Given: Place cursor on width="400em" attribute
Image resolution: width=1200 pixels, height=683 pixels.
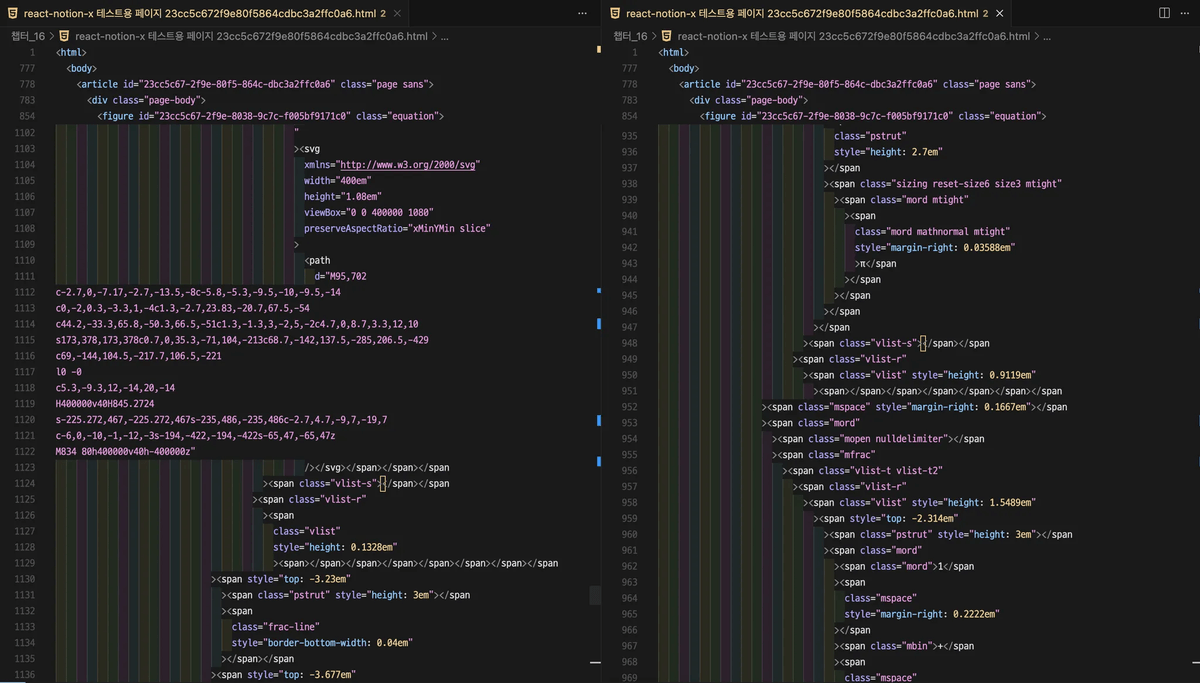Looking at the screenshot, I should [x=338, y=180].
